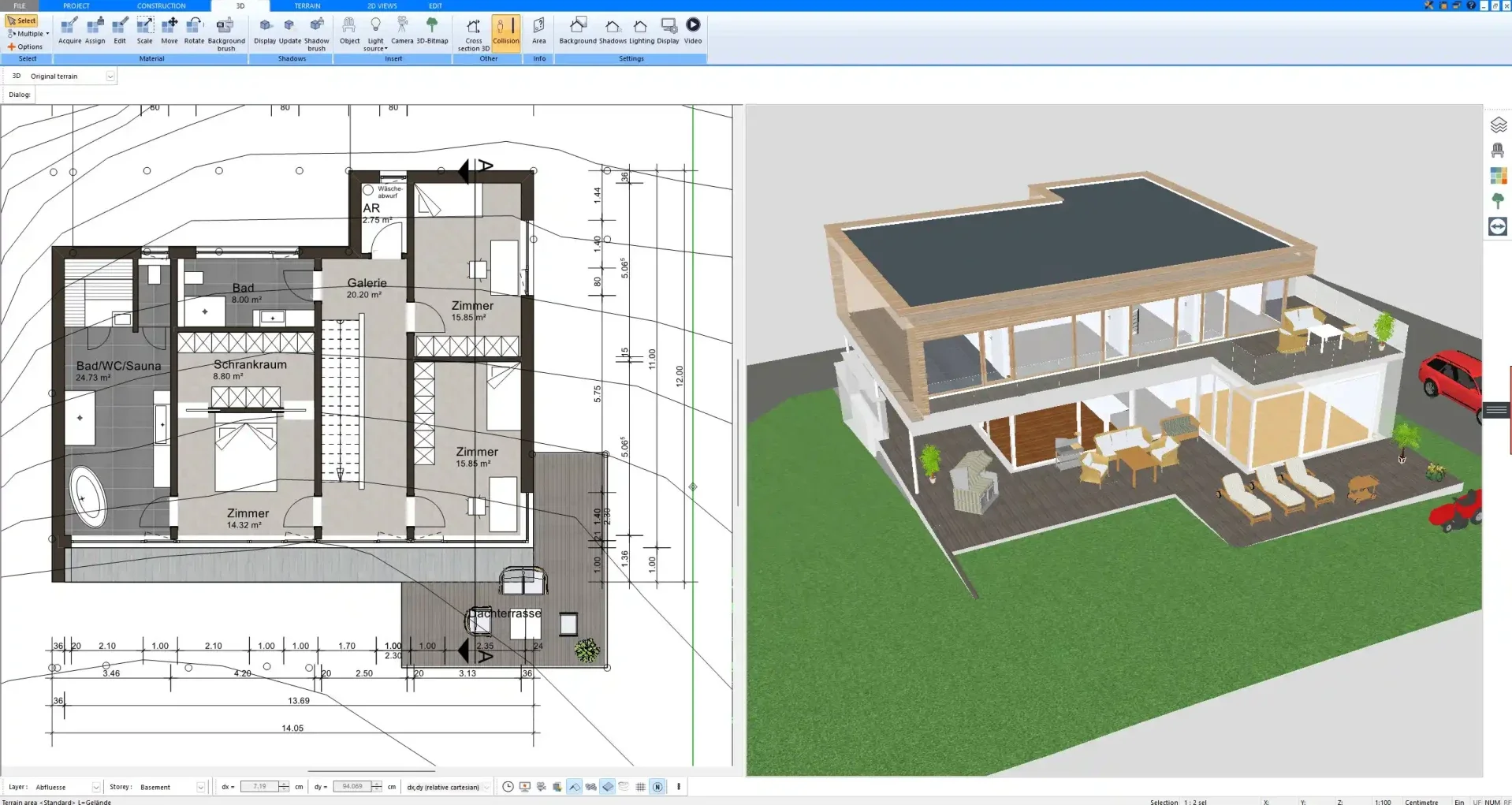Toggle the Collision mode button
The height and width of the screenshot is (805, 1512).
(x=505, y=32)
